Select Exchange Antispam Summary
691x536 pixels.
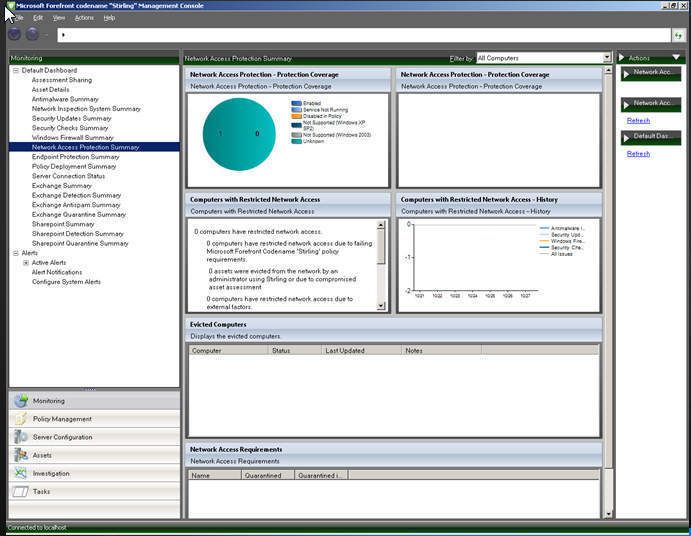pyautogui.click(x=76, y=205)
